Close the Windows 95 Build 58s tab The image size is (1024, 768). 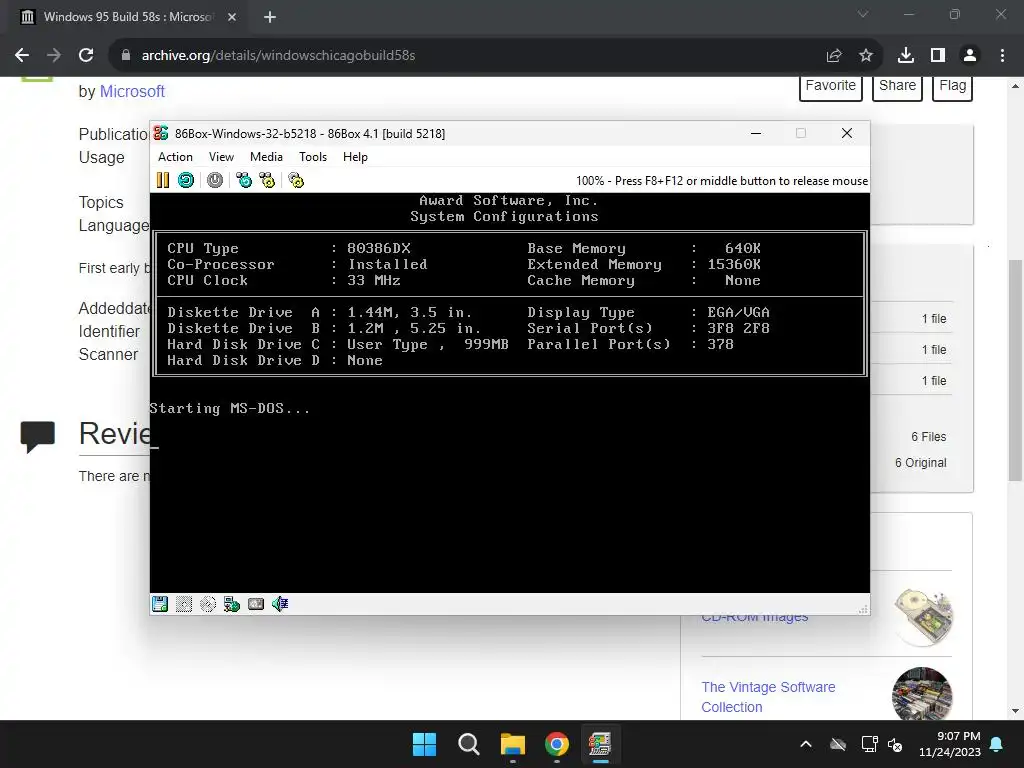tap(232, 17)
